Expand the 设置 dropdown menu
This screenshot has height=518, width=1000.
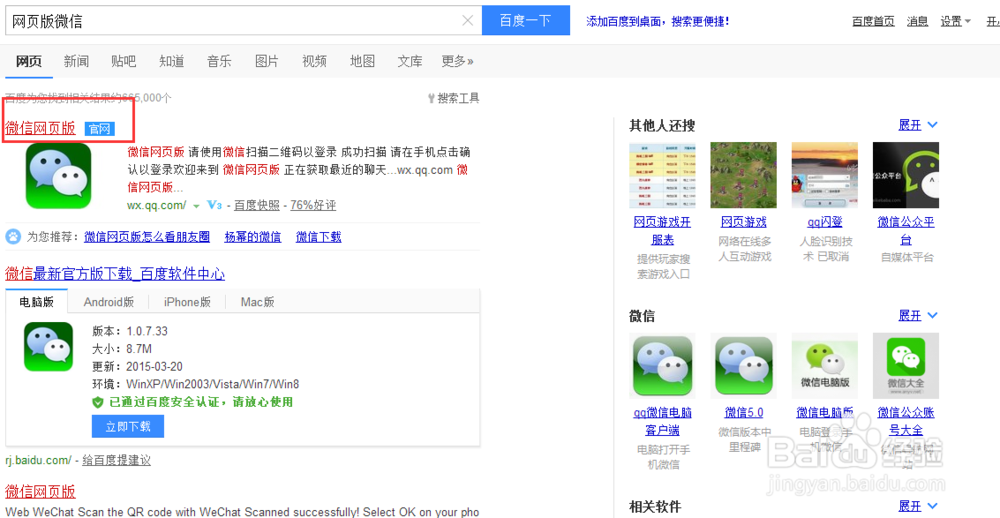[955, 21]
